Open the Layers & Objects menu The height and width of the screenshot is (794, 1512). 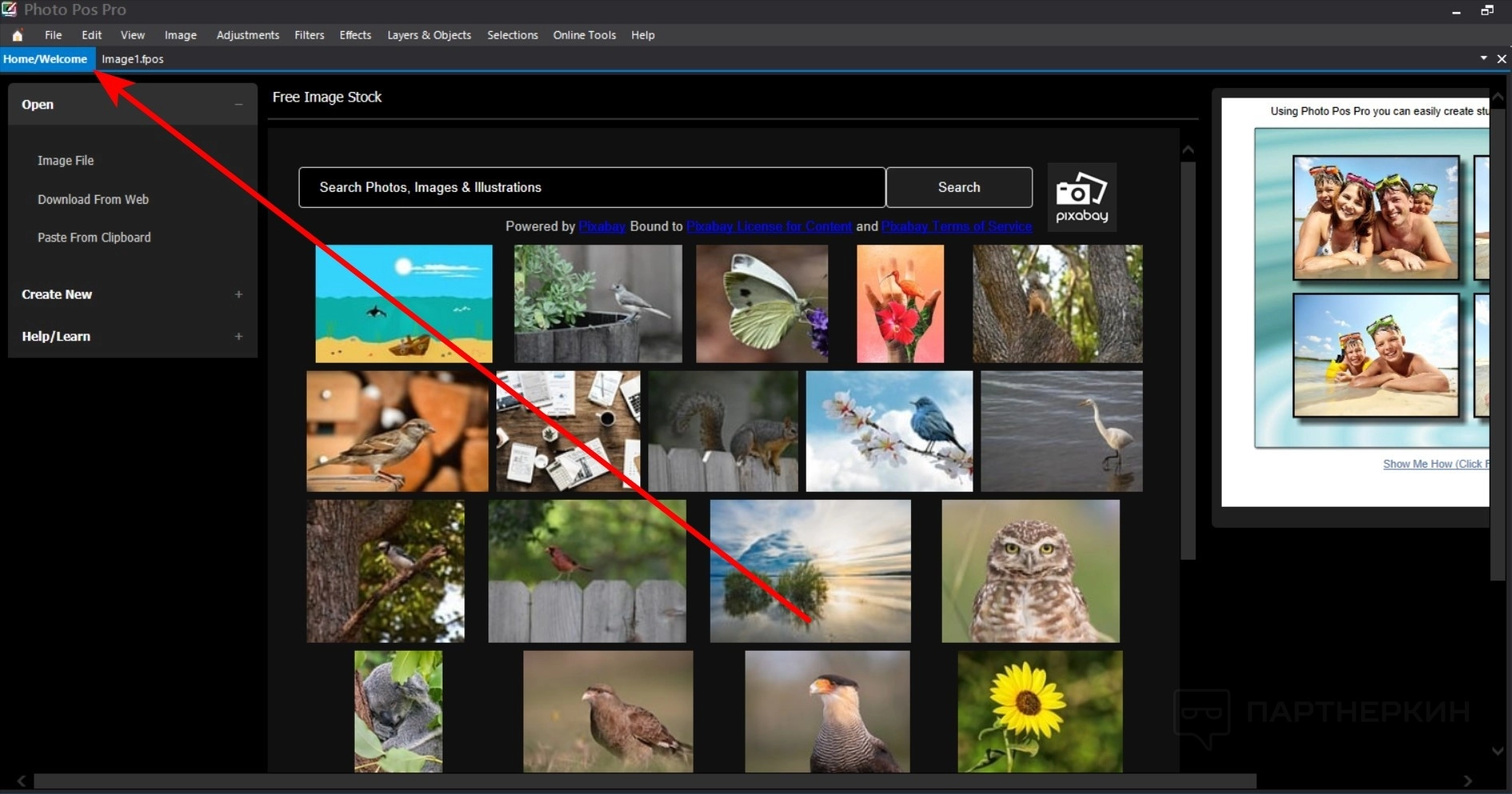coord(428,35)
